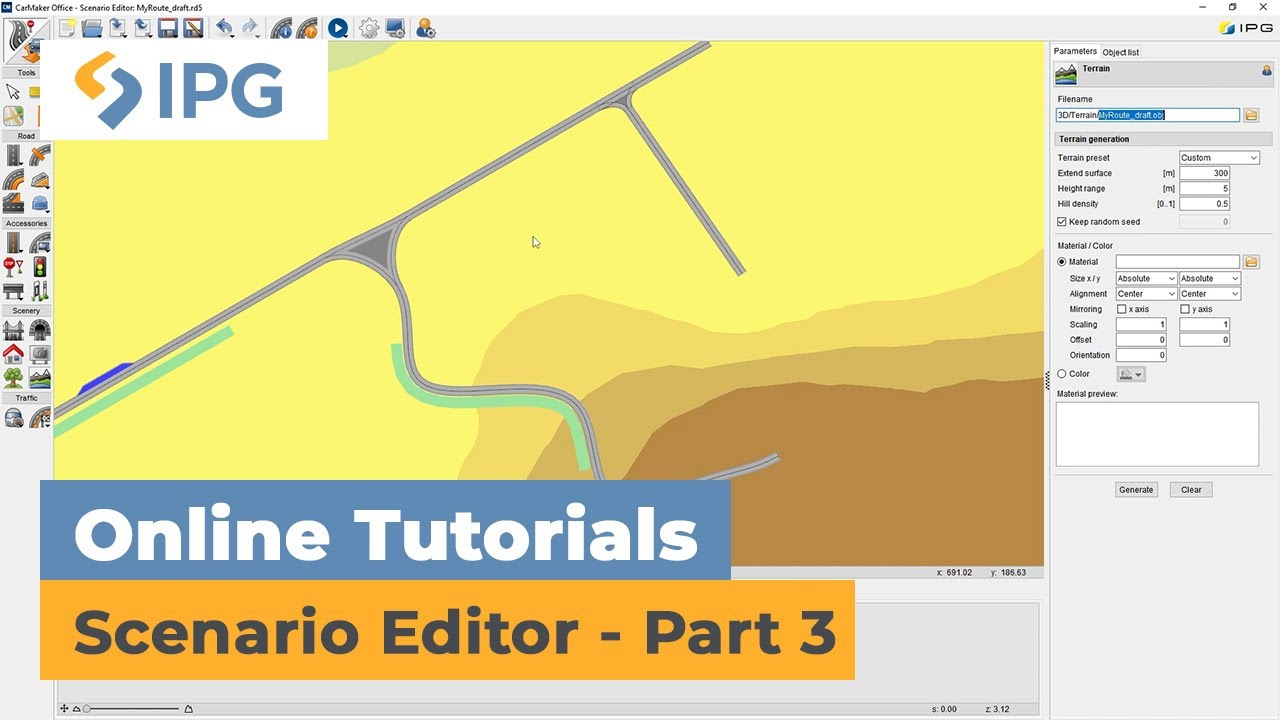The image size is (1280, 720).
Task: Click the lock icon in Terrain header
Action: tap(1267, 70)
